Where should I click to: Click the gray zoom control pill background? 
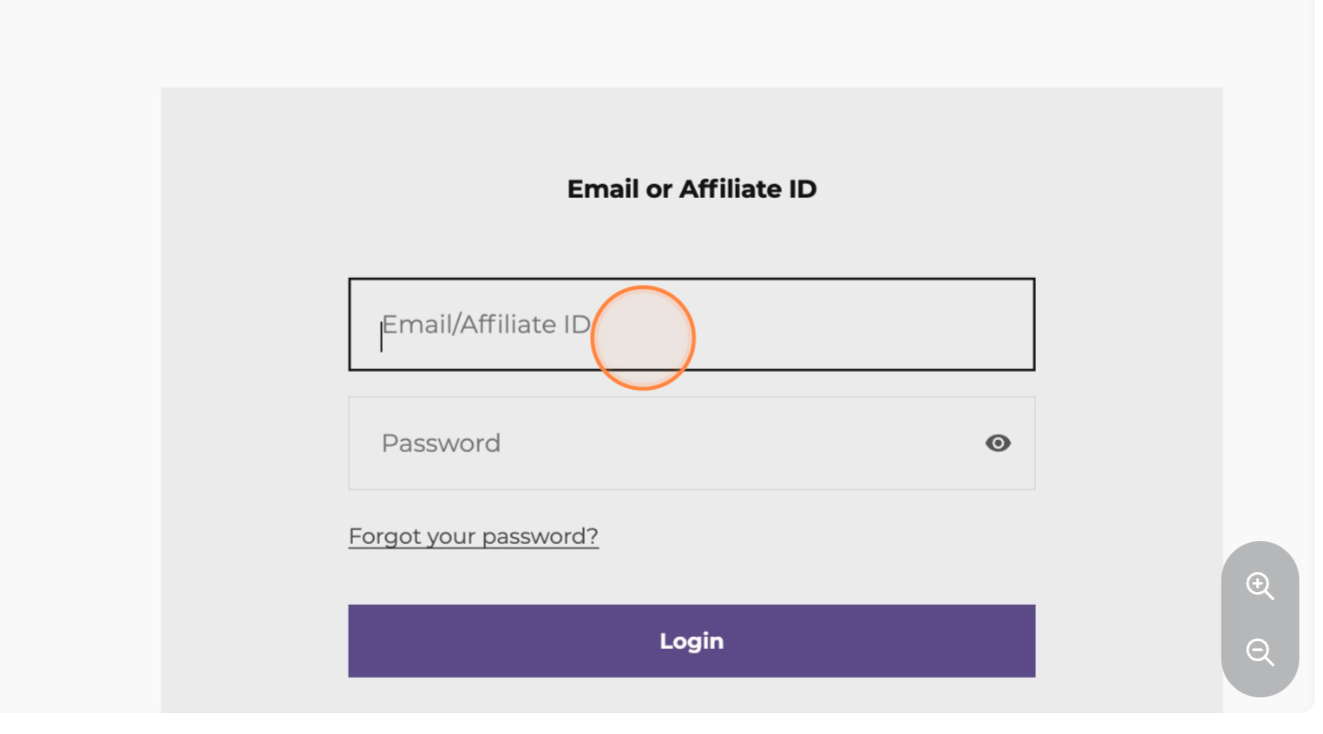tap(1259, 619)
